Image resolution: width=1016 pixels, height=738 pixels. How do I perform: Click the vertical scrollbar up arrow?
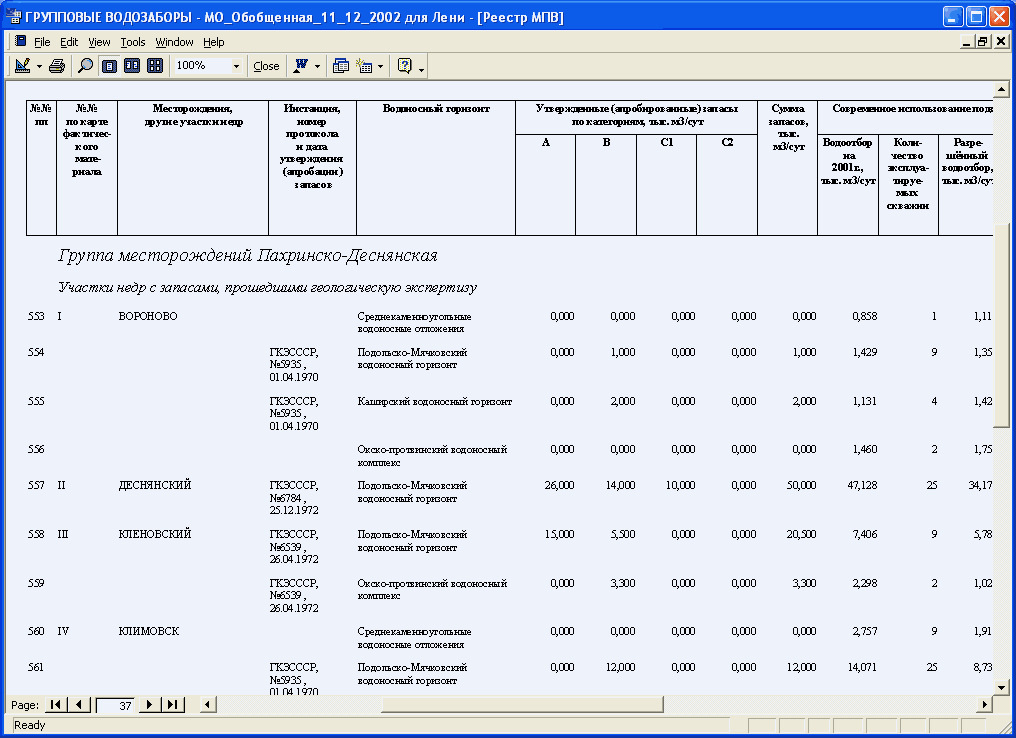1001,89
